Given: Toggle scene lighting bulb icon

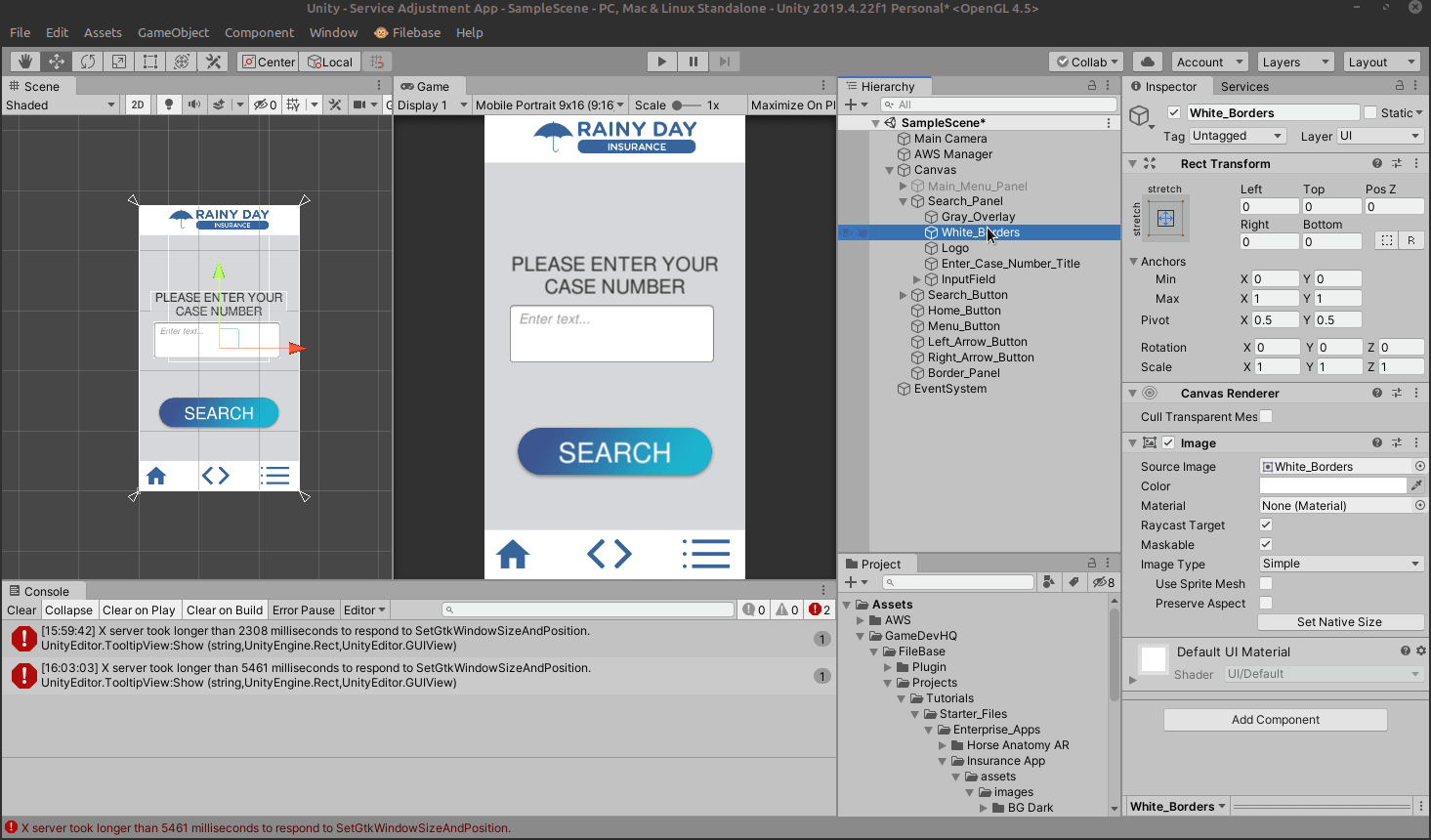Looking at the screenshot, I should 169,105.
